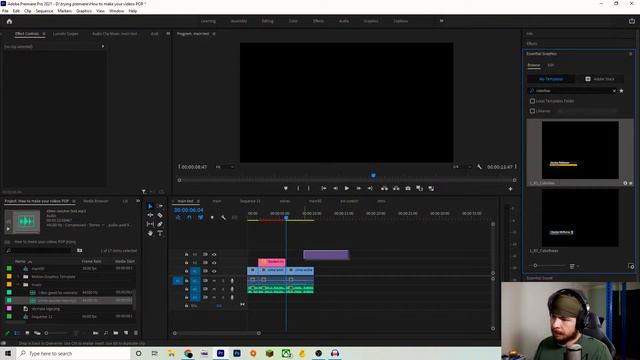Screen dimensions: 640x360
Task: Open the Effect Controls panel overflow chevrons
Action: [x=168, y=33]
